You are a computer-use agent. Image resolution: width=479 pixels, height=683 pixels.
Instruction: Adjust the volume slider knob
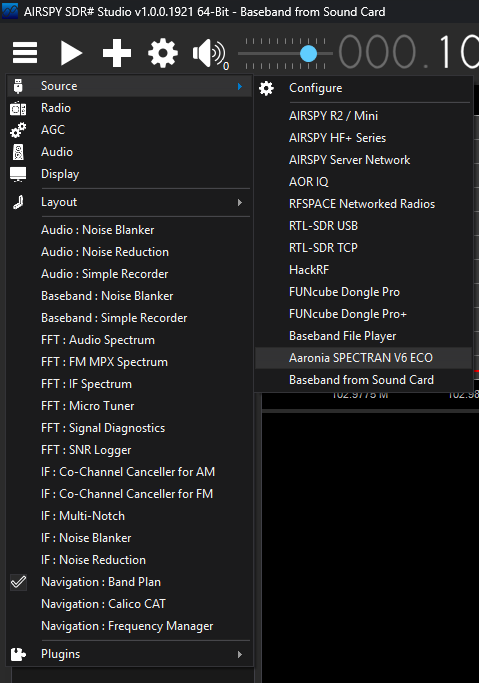pyautogui.click(x=308, y=54)
